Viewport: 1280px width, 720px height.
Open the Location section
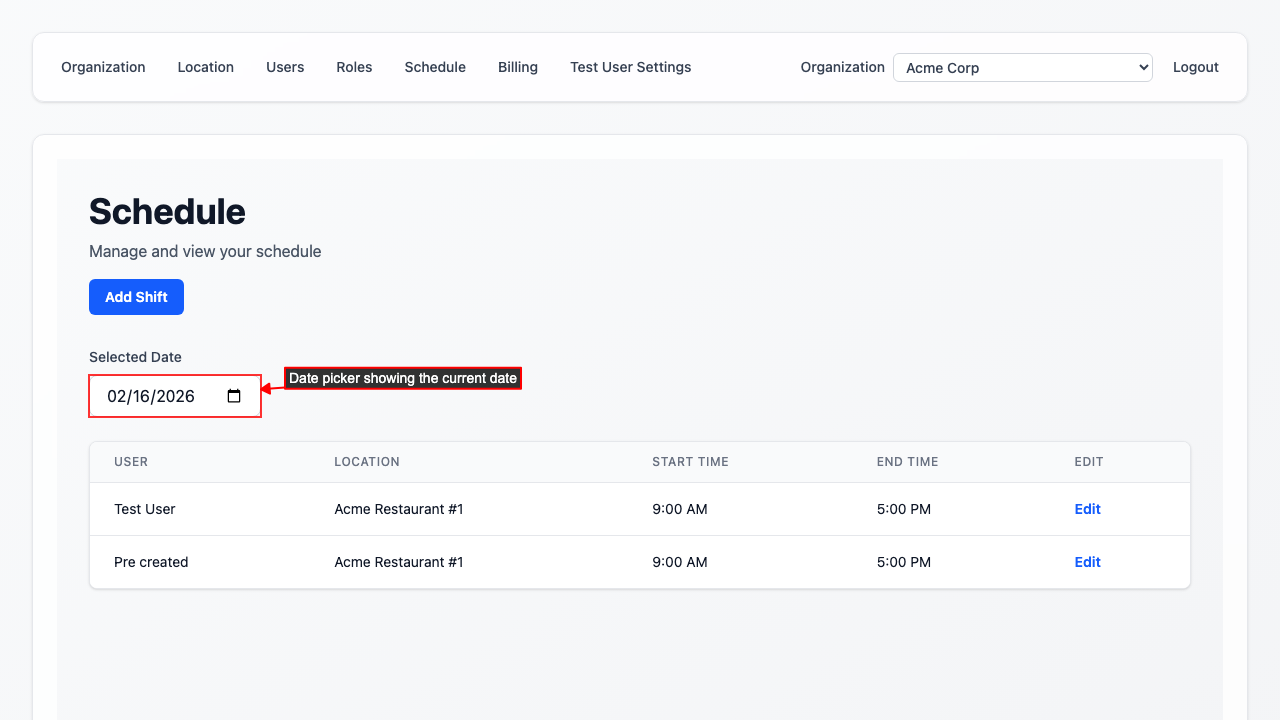[x=205, y=67]
